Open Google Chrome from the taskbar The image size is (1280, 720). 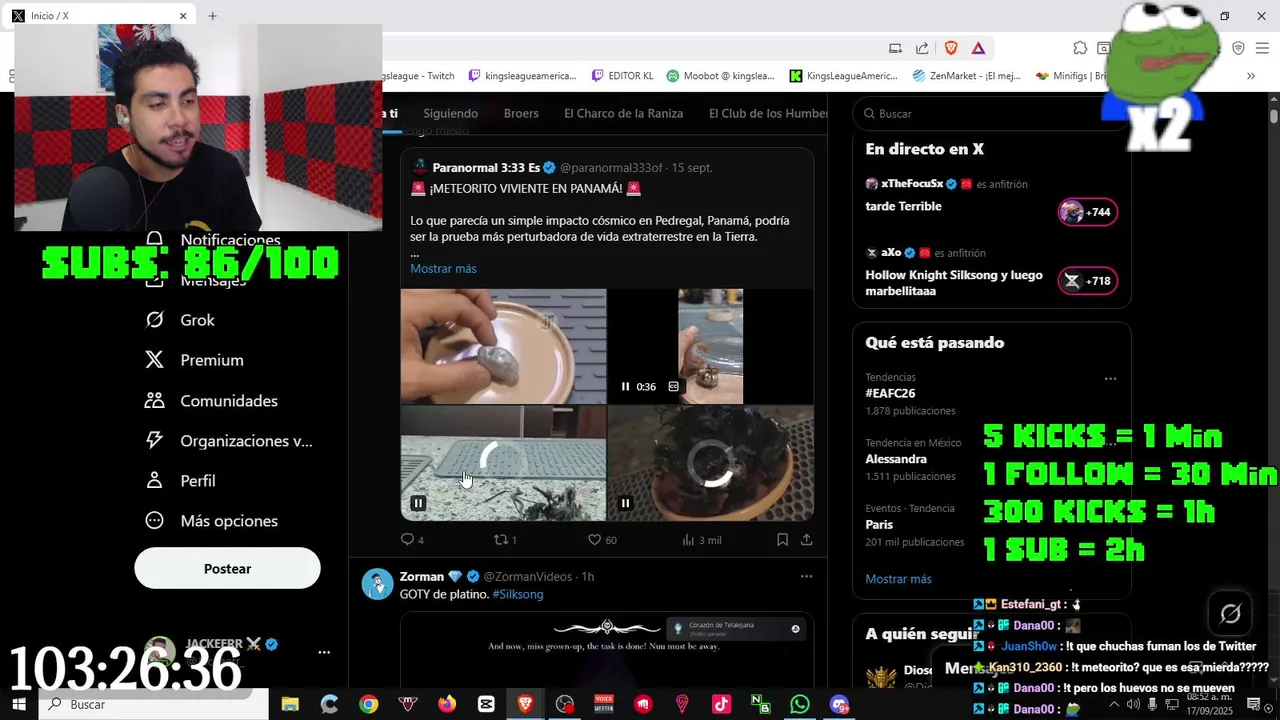tap(369, 704)
